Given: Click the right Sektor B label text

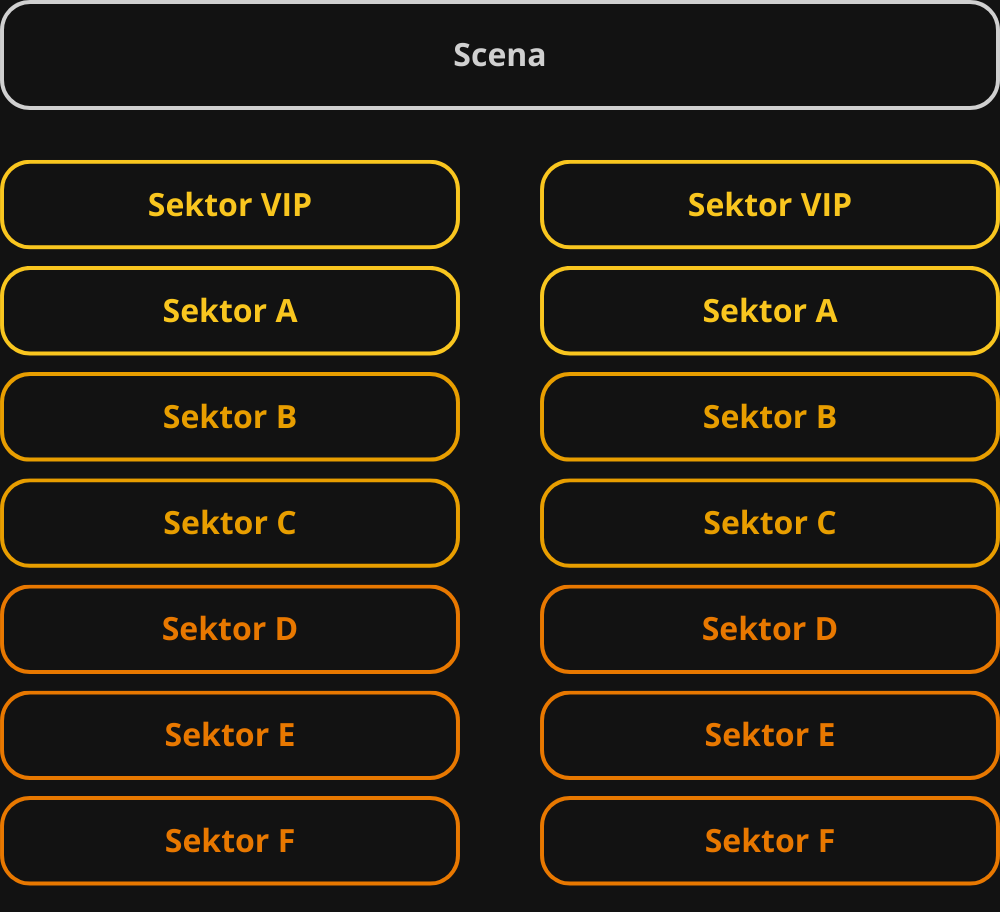Looking at the screenshot, I should click(x=770, y=416).
